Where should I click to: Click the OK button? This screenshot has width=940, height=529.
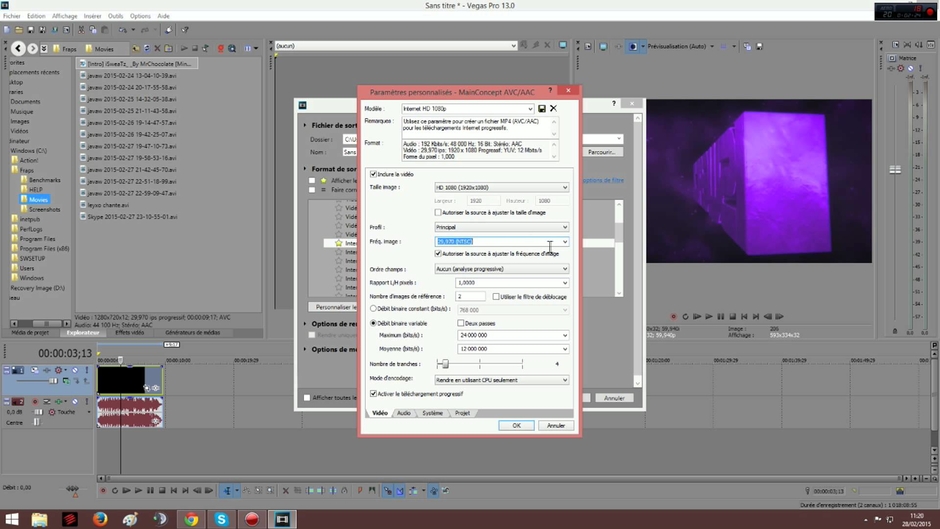[x=516, y=425]
